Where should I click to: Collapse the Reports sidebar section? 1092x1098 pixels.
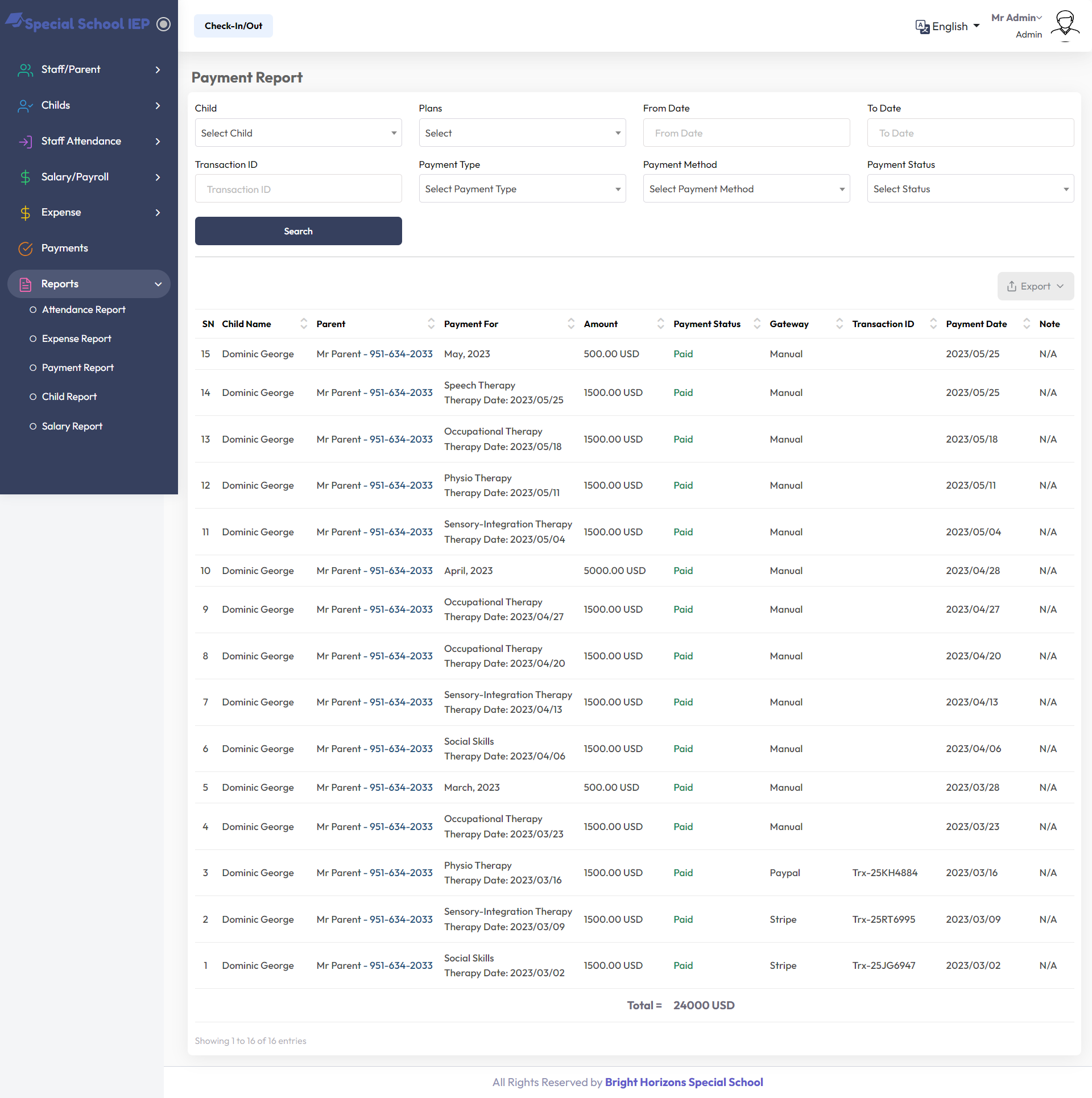click(x=158, y=284)
